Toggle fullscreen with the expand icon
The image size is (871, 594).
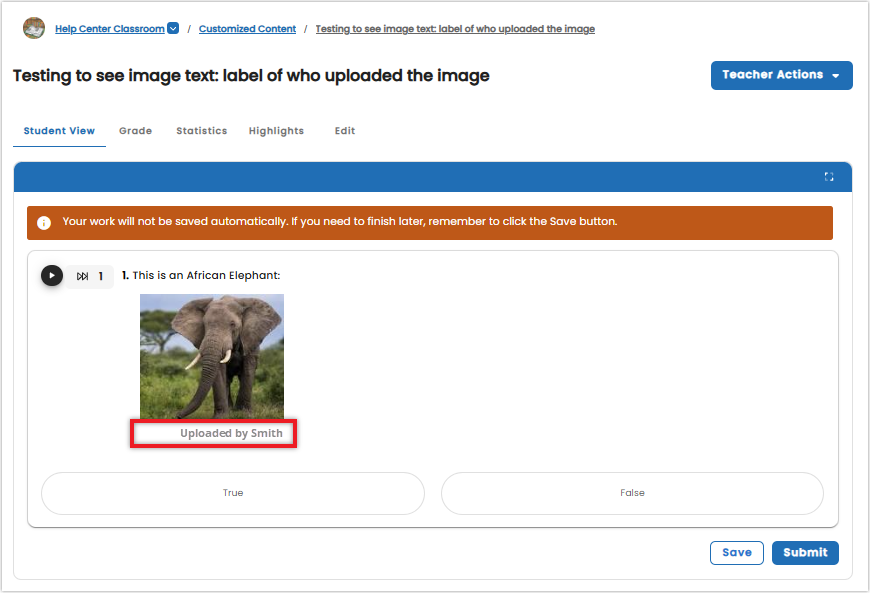click(x=828, y=177)
